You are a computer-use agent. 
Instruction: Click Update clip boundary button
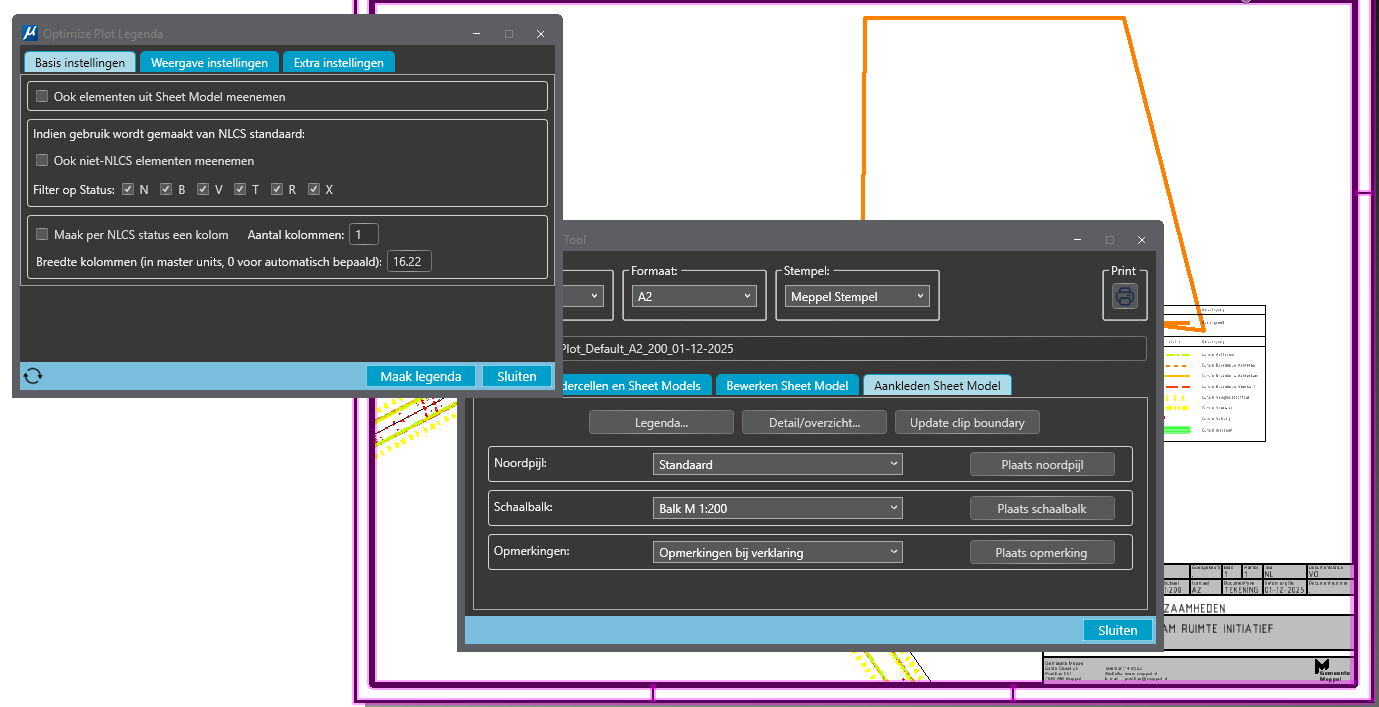[967, 422]
